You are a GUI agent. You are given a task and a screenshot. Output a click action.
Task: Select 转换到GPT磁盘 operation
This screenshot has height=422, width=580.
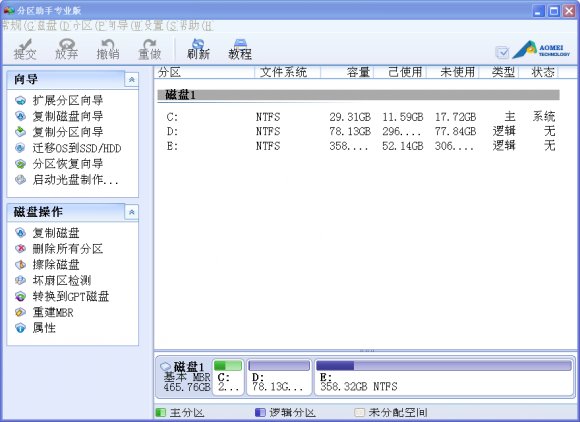tap(71, 296)
